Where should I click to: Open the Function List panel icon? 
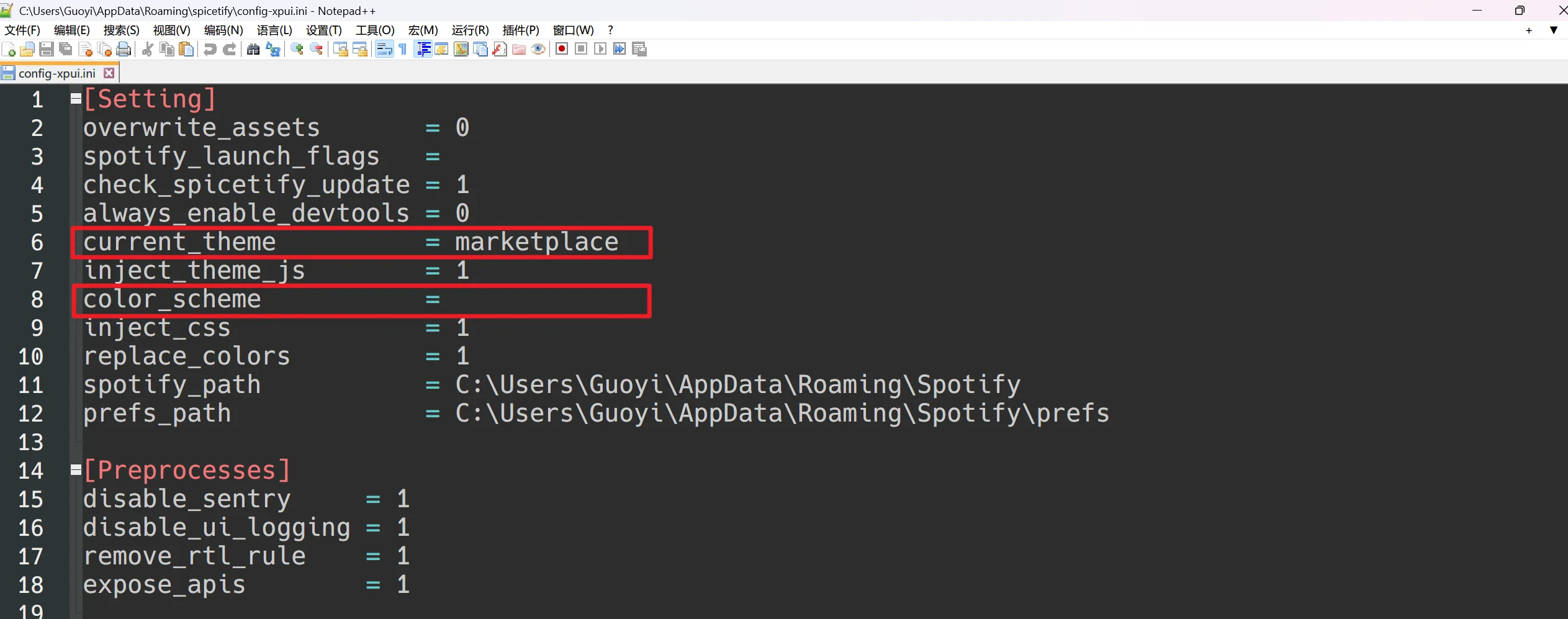500,49
